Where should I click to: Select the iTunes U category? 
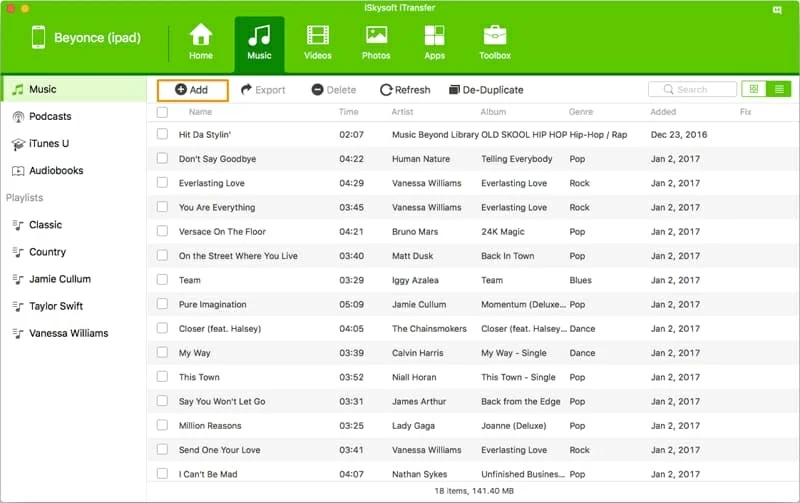[49, 143]
